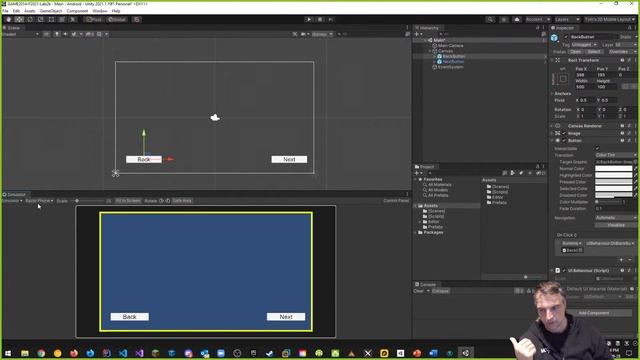This screenshot has width=640, height=360.
Task: Open the File menu
Action: click(5, 11)
